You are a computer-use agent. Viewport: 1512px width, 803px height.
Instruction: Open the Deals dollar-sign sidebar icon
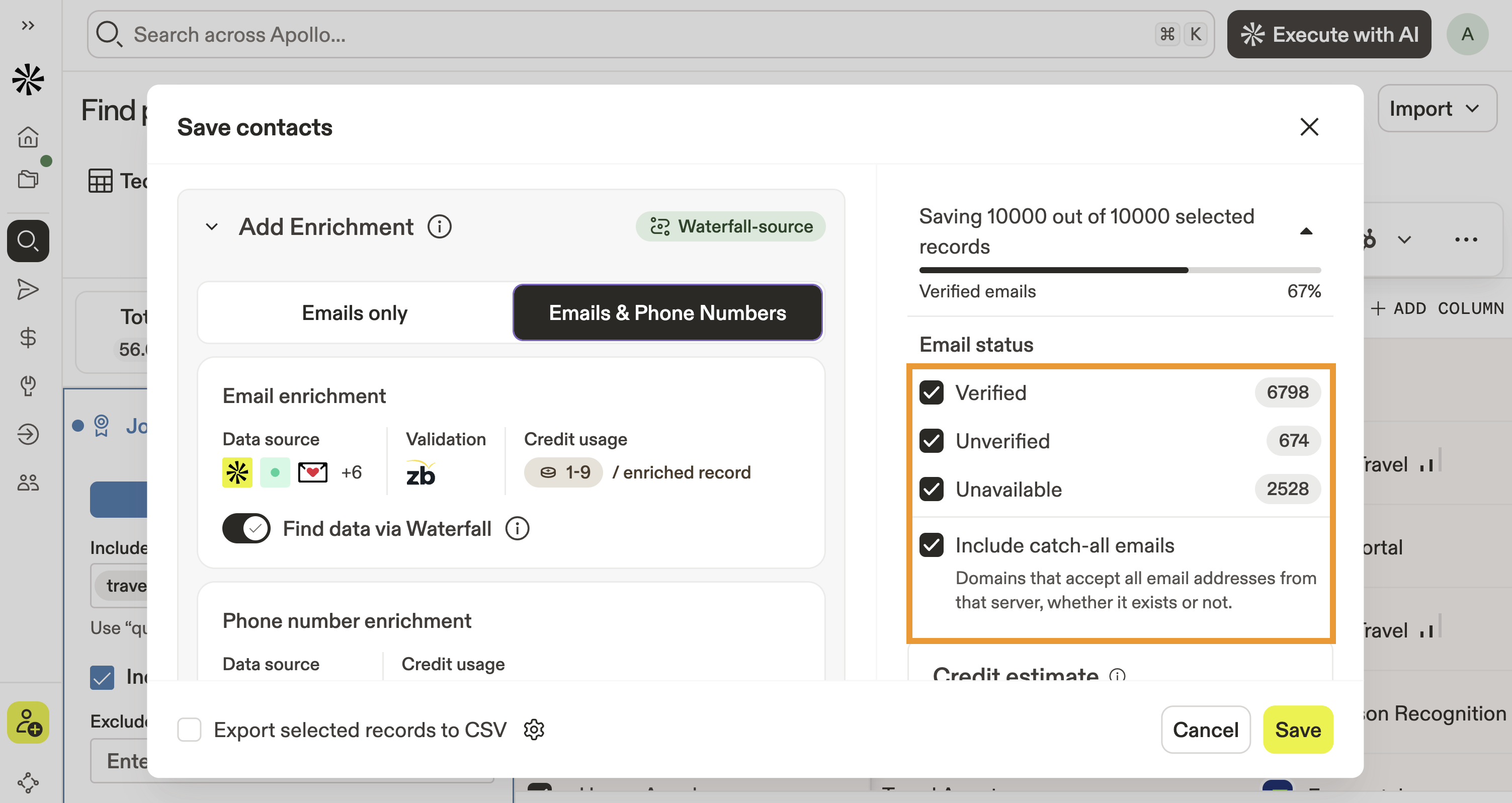coord(28,338)
